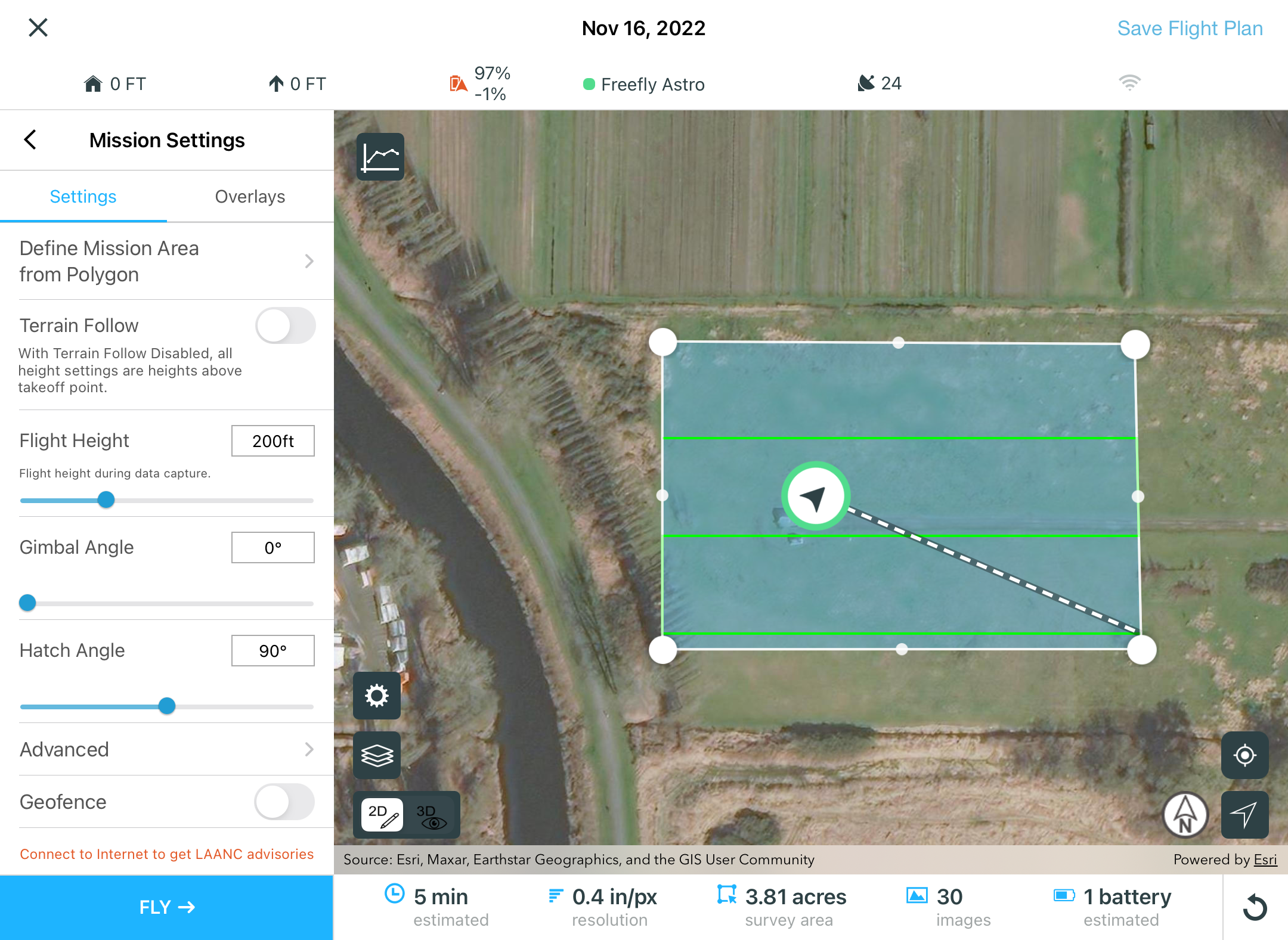Click the Flight Height slider handle

click(106, 500)
